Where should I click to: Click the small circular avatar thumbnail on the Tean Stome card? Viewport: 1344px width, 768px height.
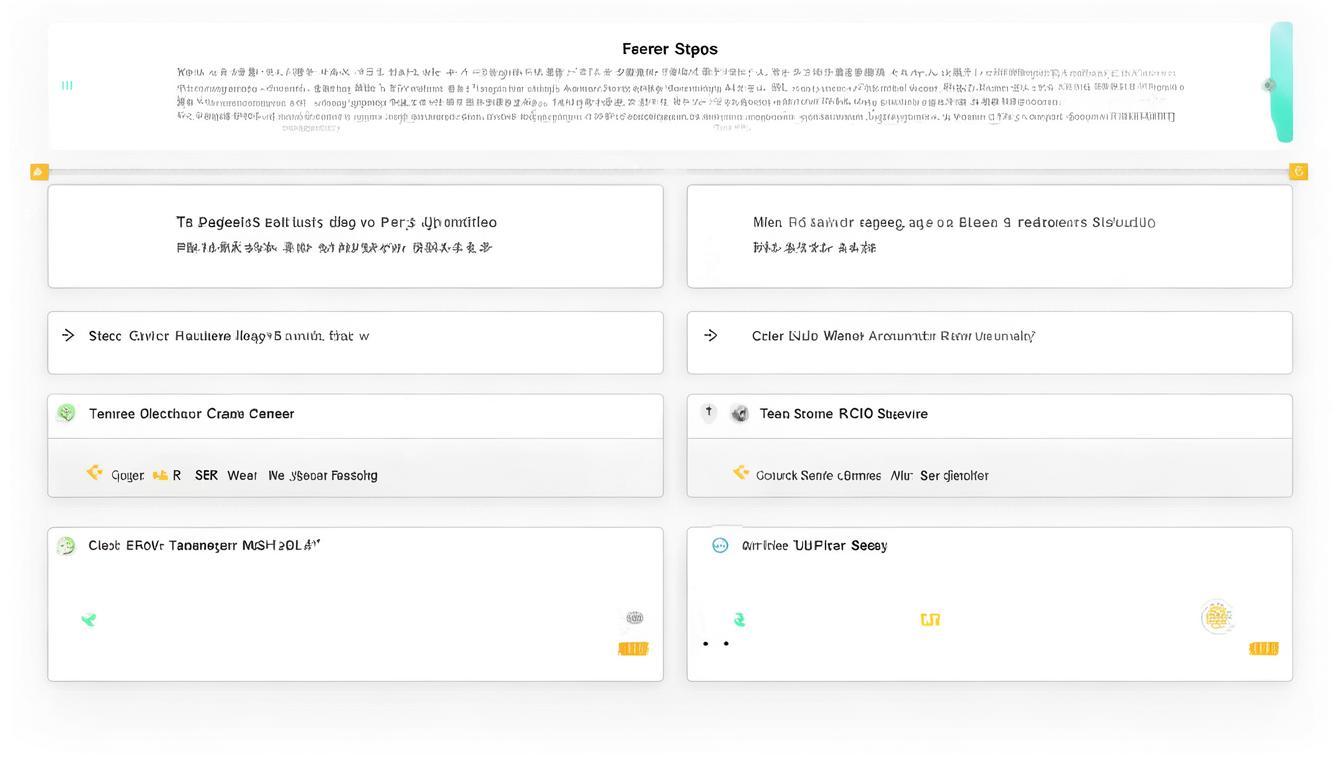[x=708, y=412]
